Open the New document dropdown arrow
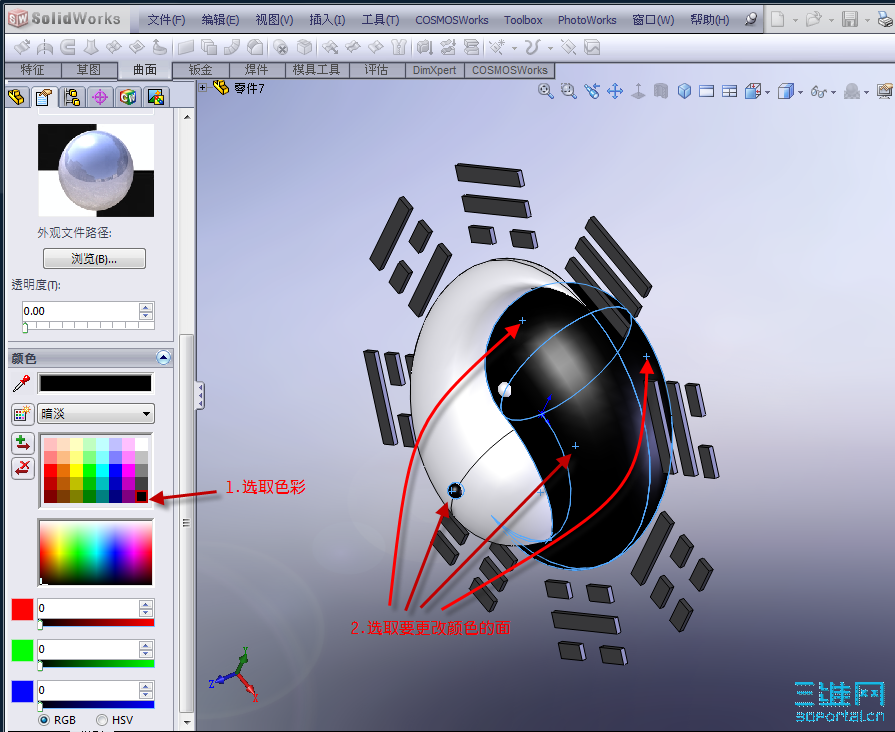895x732 pixels. coord(795,21)
